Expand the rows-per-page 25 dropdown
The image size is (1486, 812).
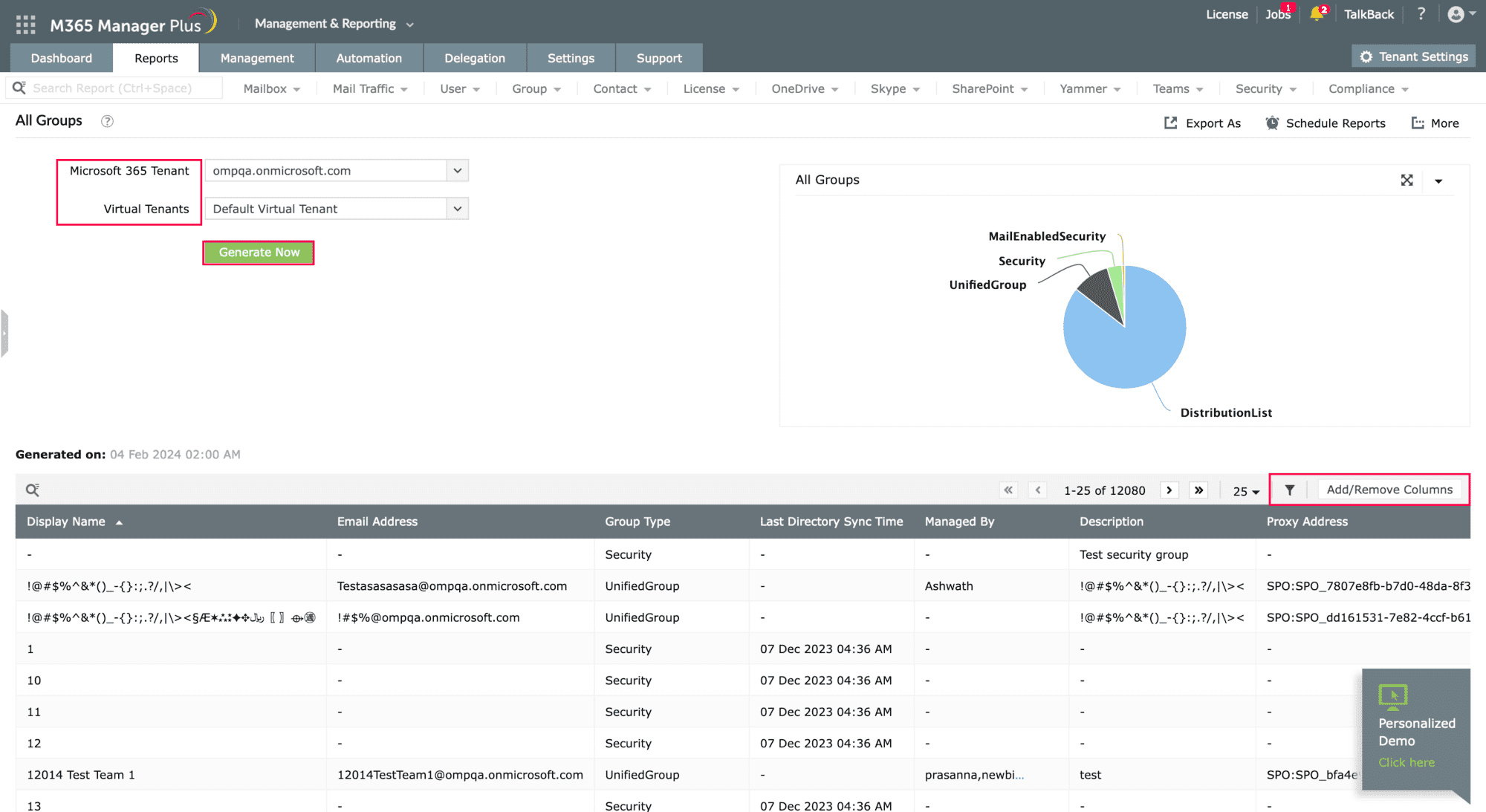pyautogui.click(x=1246, y=491)
